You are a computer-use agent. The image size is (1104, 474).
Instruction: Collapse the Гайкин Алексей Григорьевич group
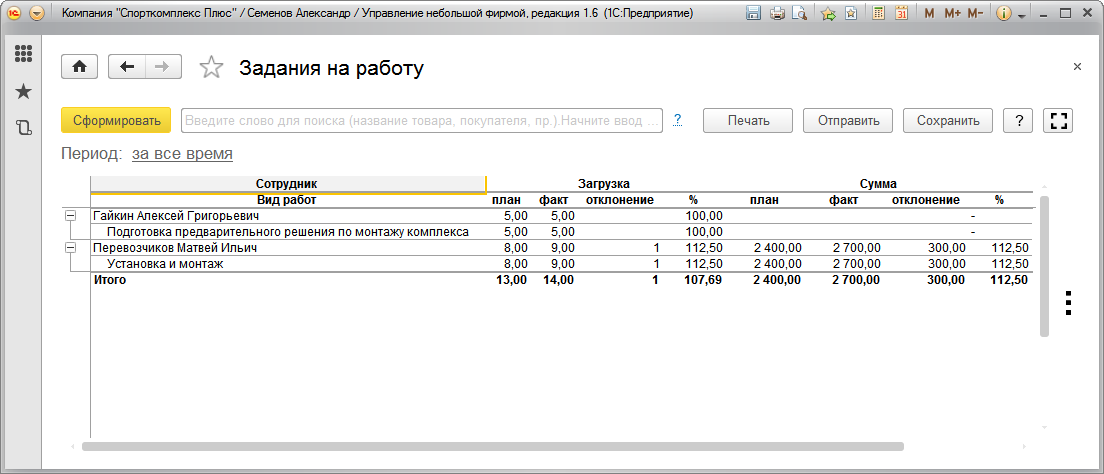[x=70, y=216]
